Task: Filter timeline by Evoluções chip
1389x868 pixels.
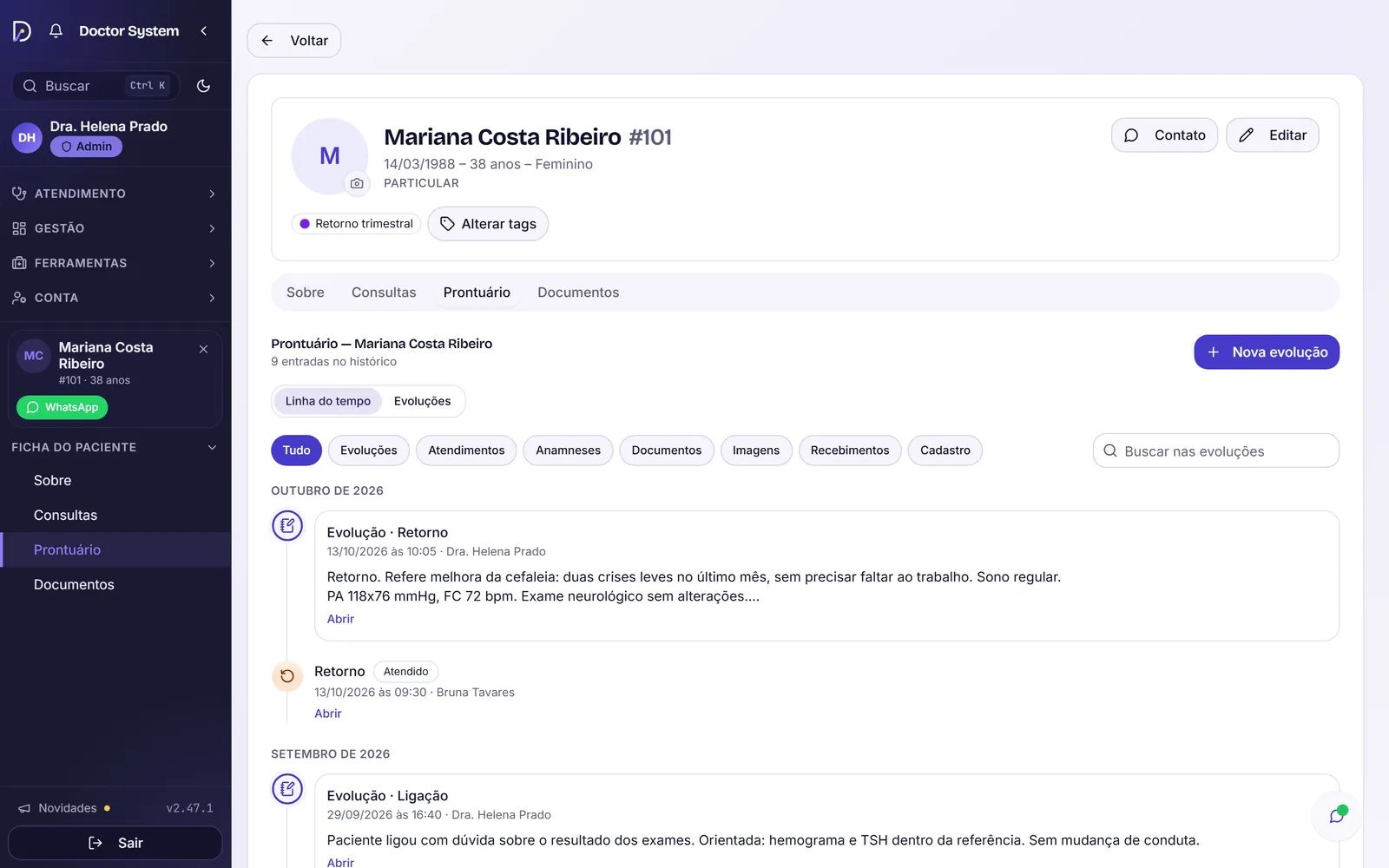Action: pyautogui.click(x=369, y=450)
